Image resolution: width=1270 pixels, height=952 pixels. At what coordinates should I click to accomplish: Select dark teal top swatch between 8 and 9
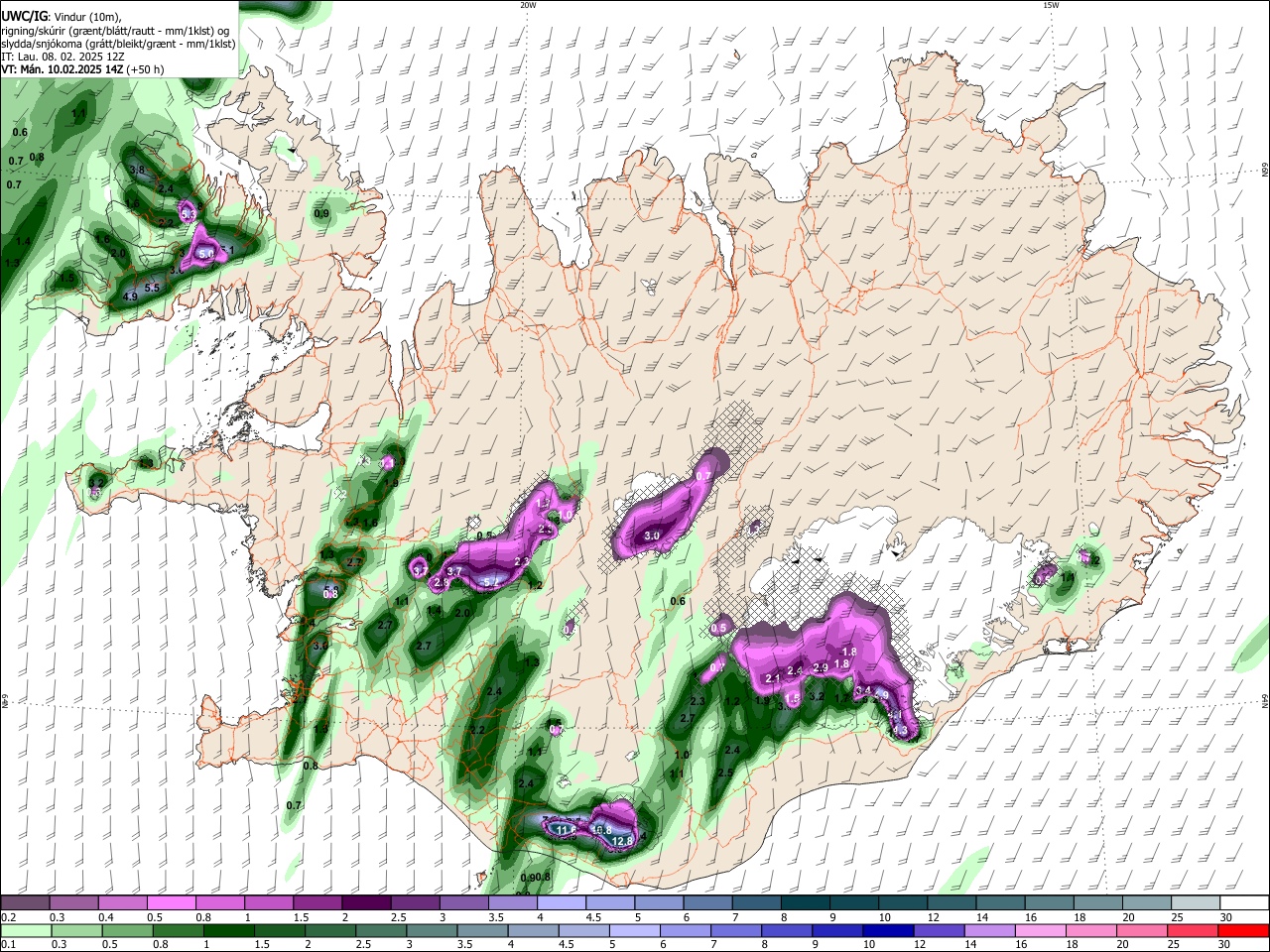(x=806, y=902)
